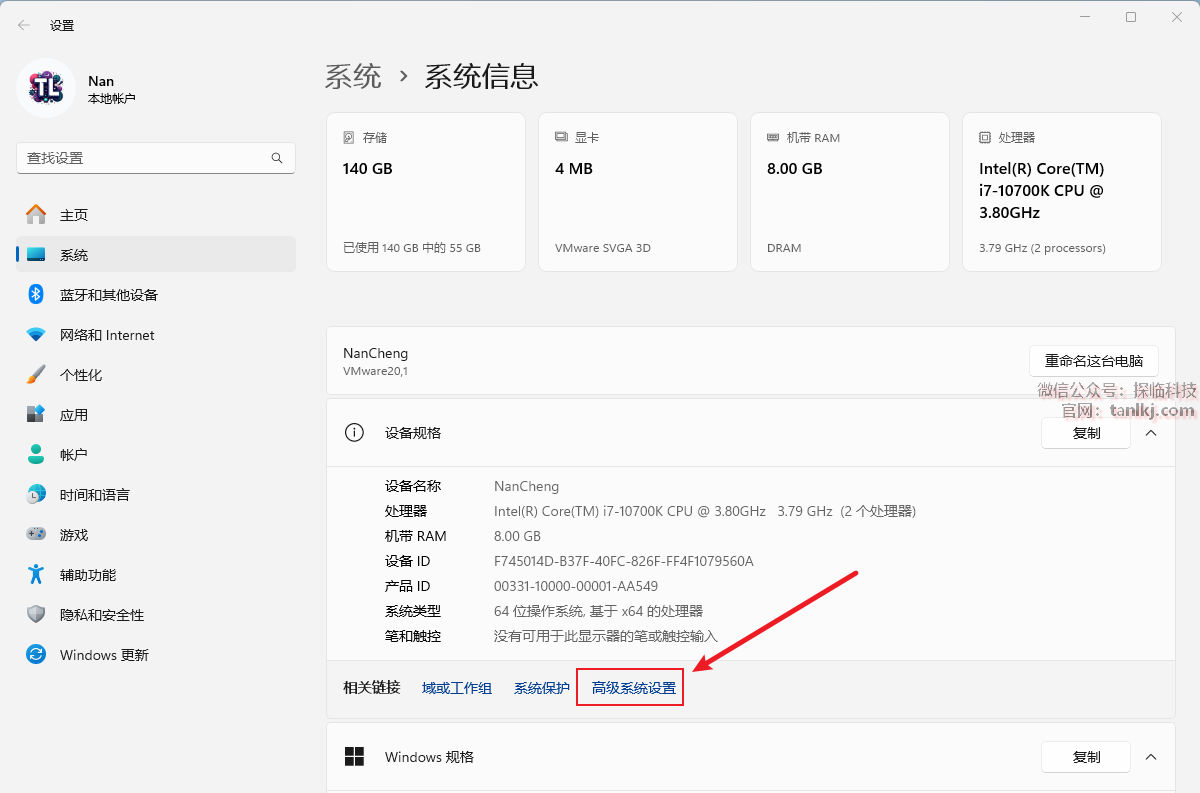Open the 高级系统设置 link
The image size is (1200, 793).
[x=633, y=688]
